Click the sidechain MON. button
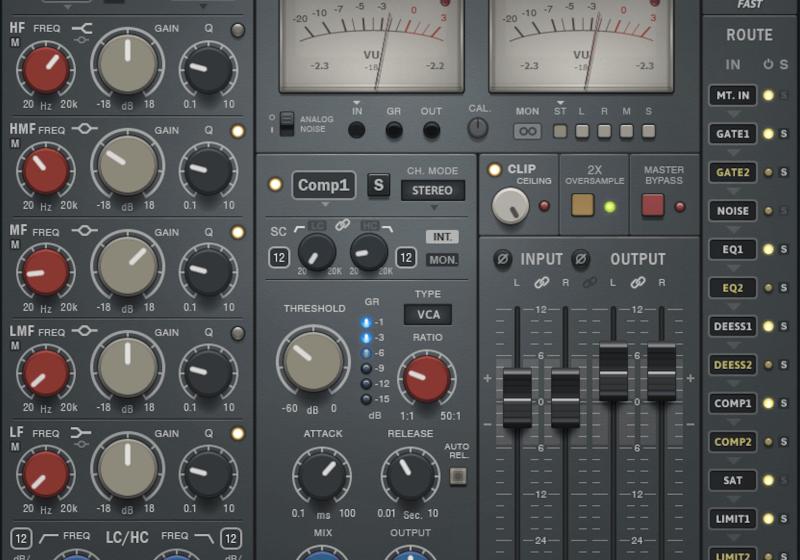 442,260
